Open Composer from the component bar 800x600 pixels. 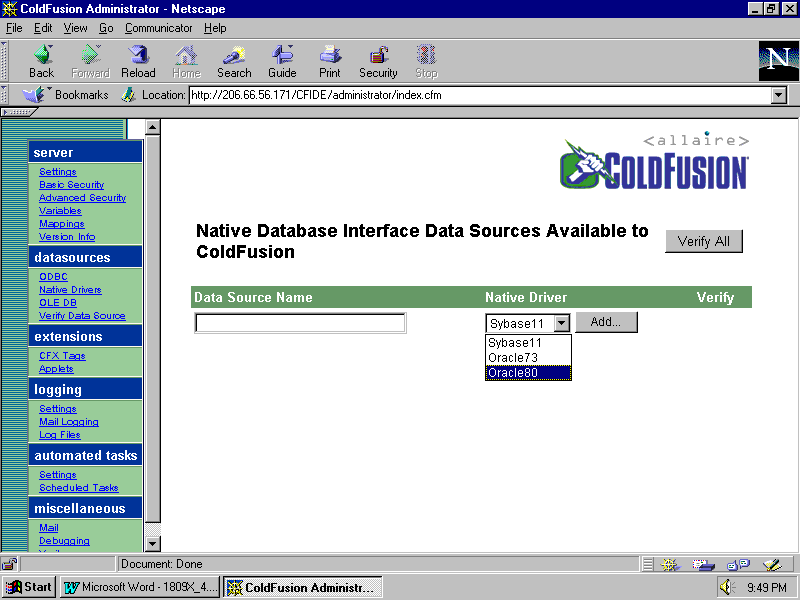pos(772,564)
